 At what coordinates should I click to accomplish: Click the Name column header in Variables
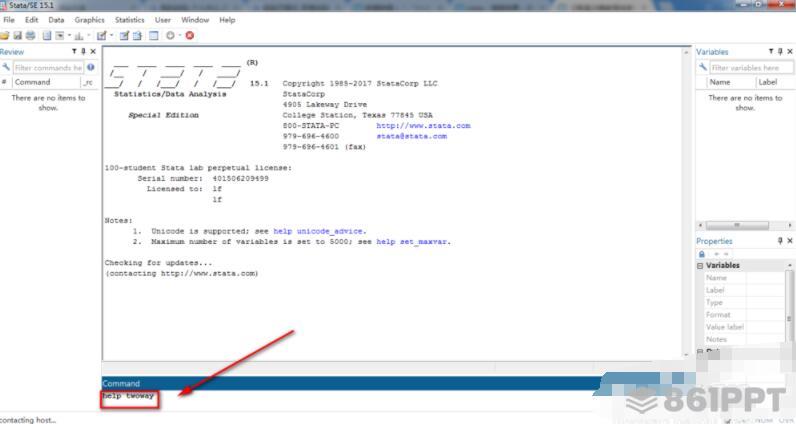click(730, 82)
